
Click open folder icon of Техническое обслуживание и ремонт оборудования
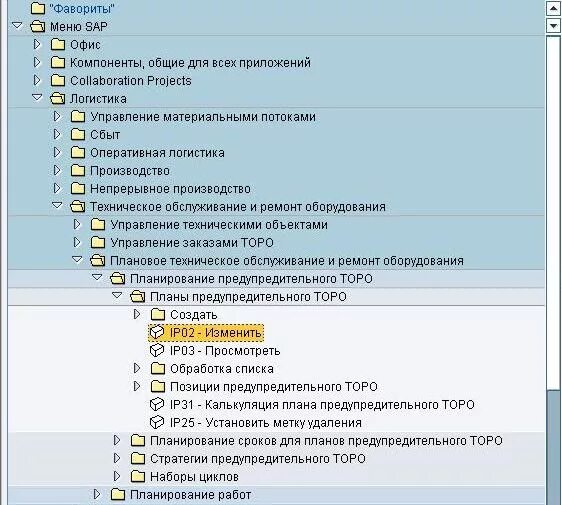tap(78, 206)
